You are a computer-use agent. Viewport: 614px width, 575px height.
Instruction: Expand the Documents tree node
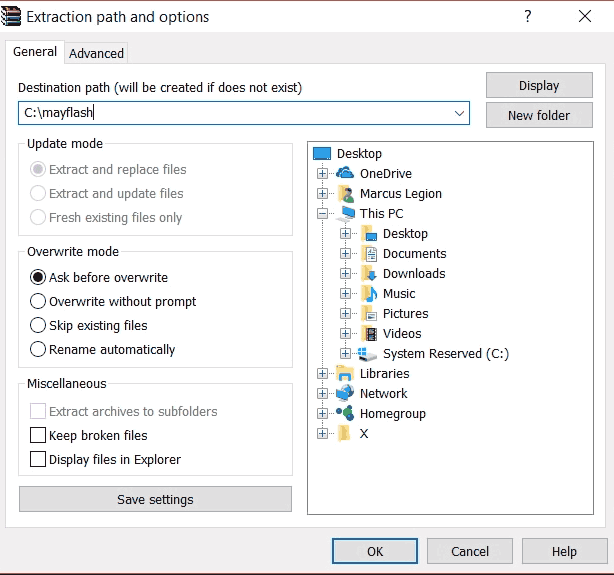(345, 253)
